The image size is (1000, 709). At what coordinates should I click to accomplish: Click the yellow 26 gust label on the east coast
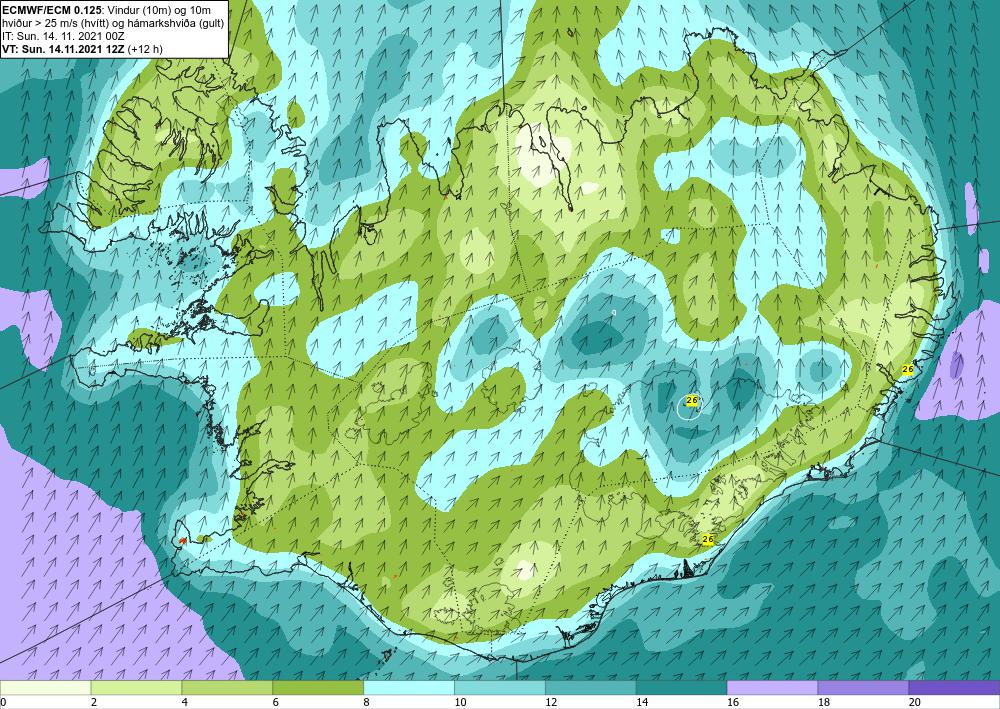point(908,369)
